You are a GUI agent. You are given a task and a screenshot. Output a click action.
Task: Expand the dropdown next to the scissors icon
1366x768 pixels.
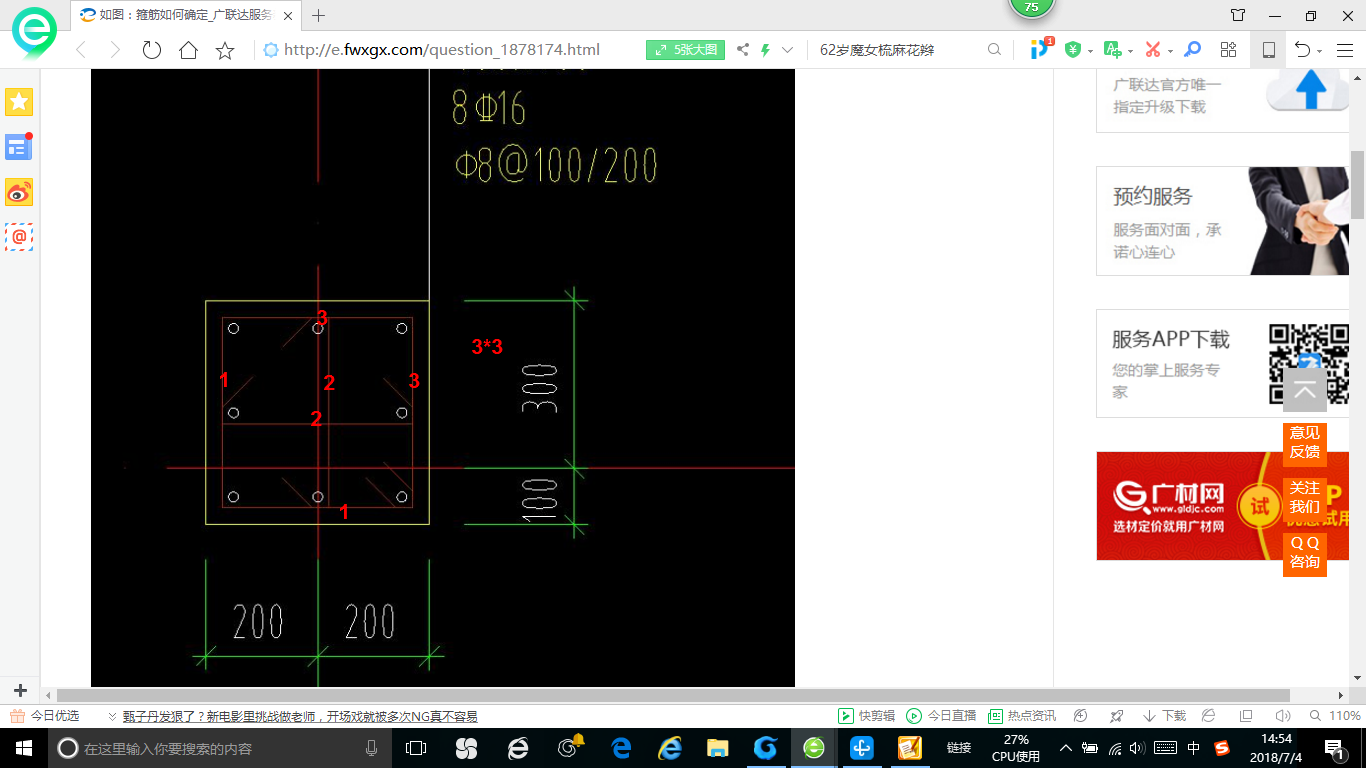1170,51
